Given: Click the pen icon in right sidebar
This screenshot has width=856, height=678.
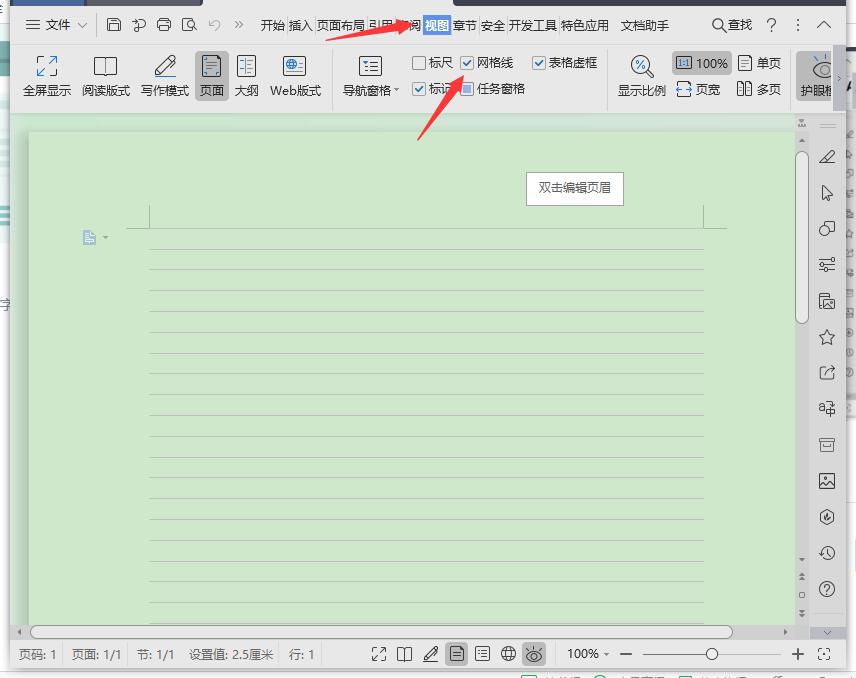Looking at the screenshot, I should click(x=827, y=157).
